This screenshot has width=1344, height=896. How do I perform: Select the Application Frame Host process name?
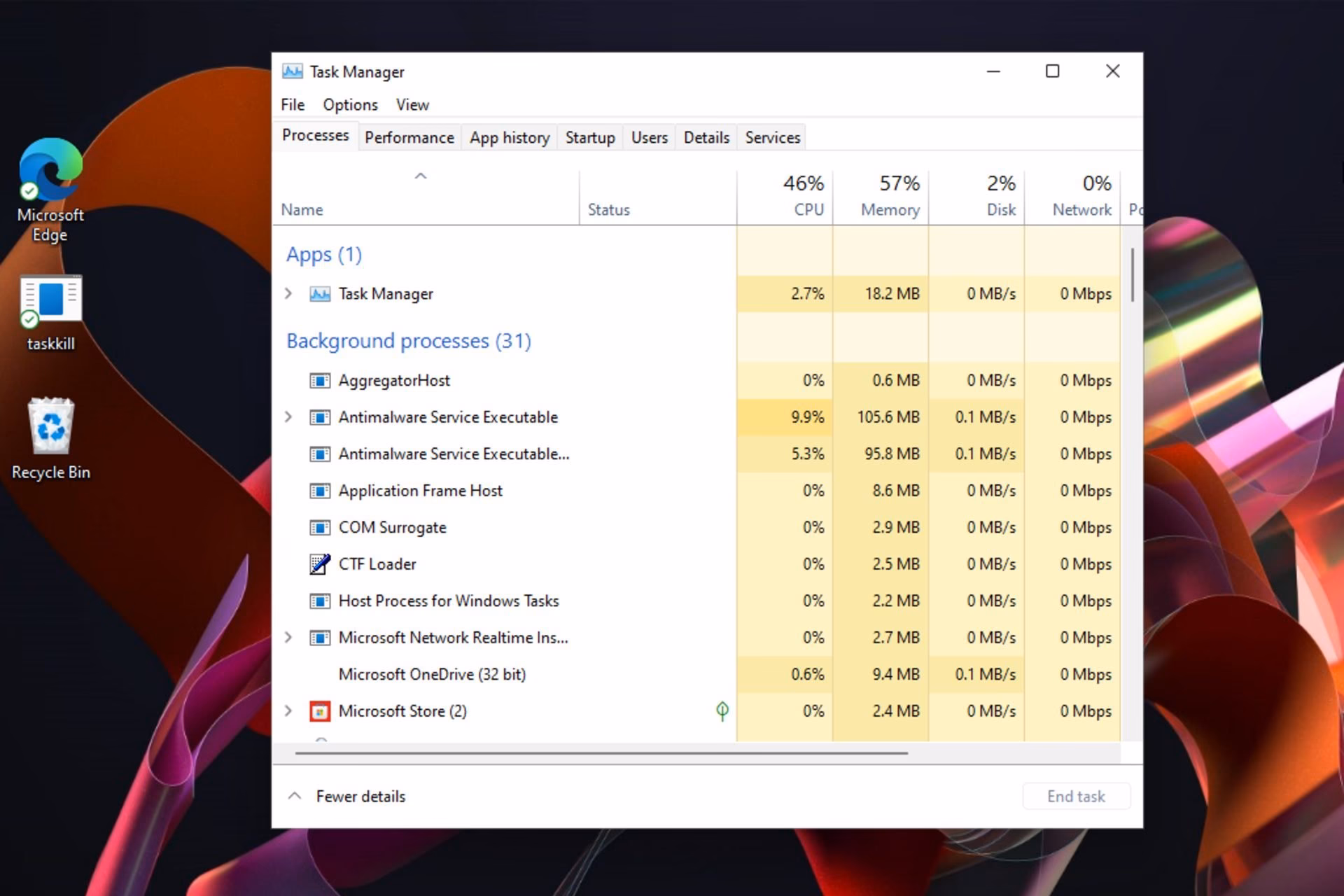pos(421,491)
